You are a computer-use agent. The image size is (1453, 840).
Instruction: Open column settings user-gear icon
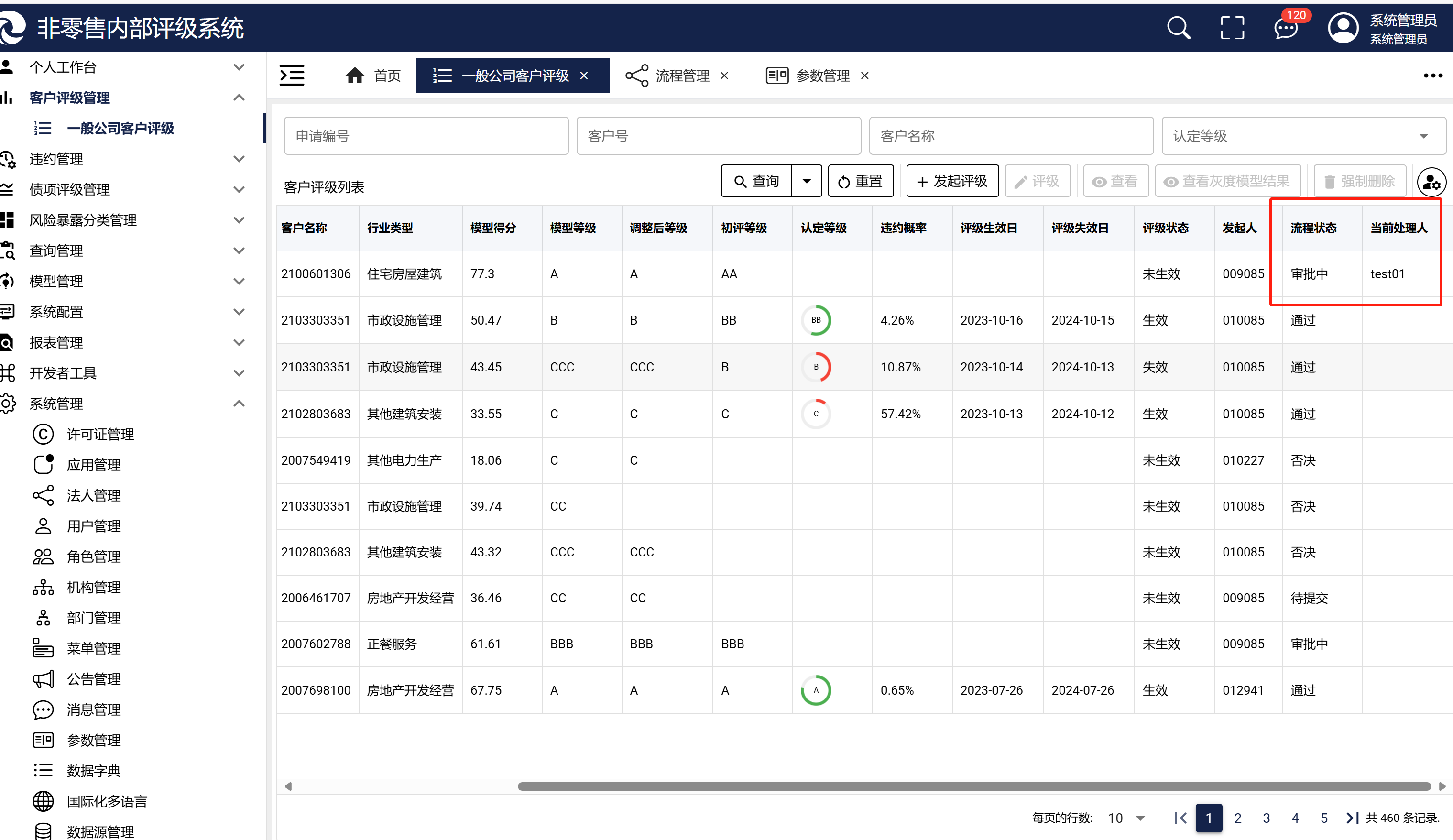pyautogui.click(x=1431, y=182)
